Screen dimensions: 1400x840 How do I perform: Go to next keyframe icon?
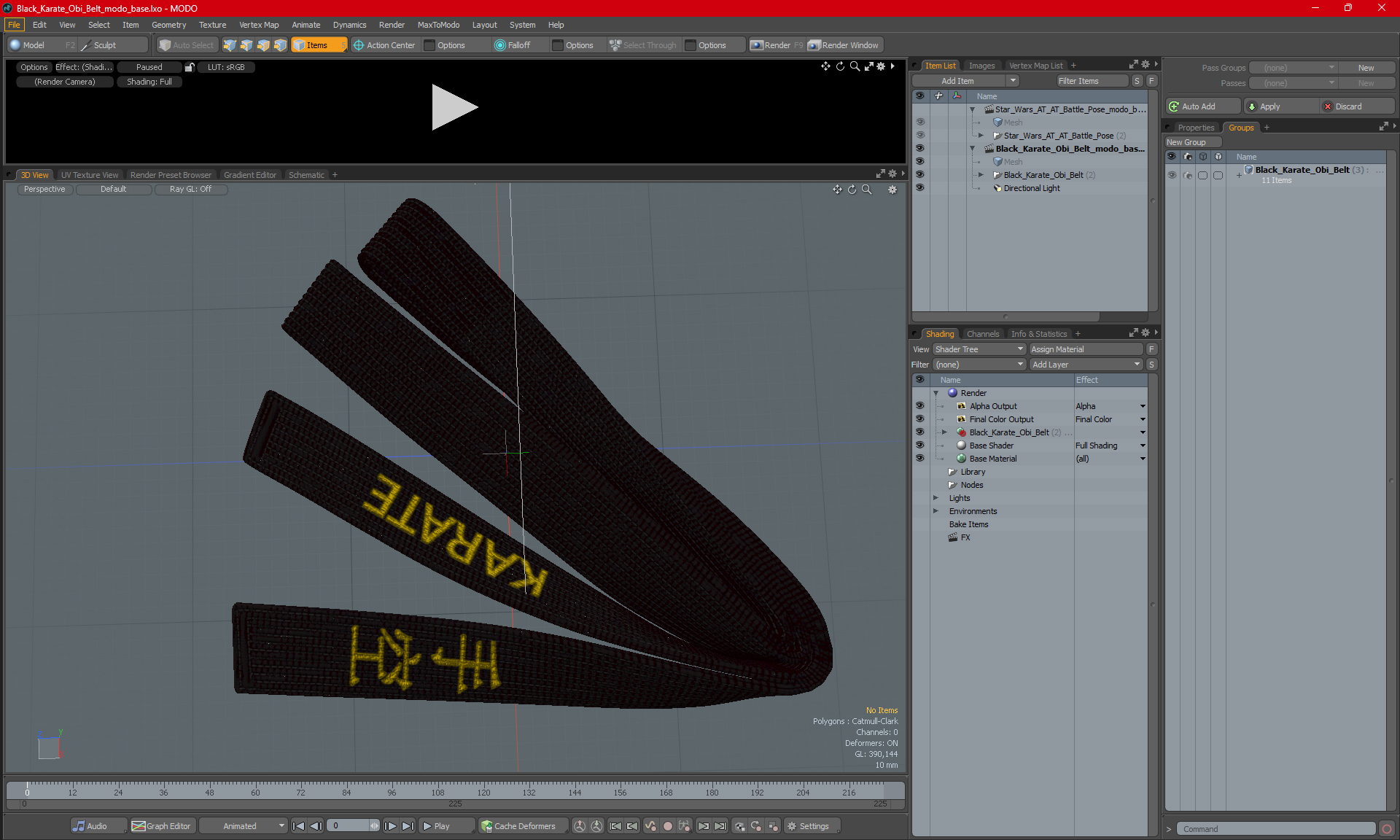pyautogui.click(x=703, y=826)
